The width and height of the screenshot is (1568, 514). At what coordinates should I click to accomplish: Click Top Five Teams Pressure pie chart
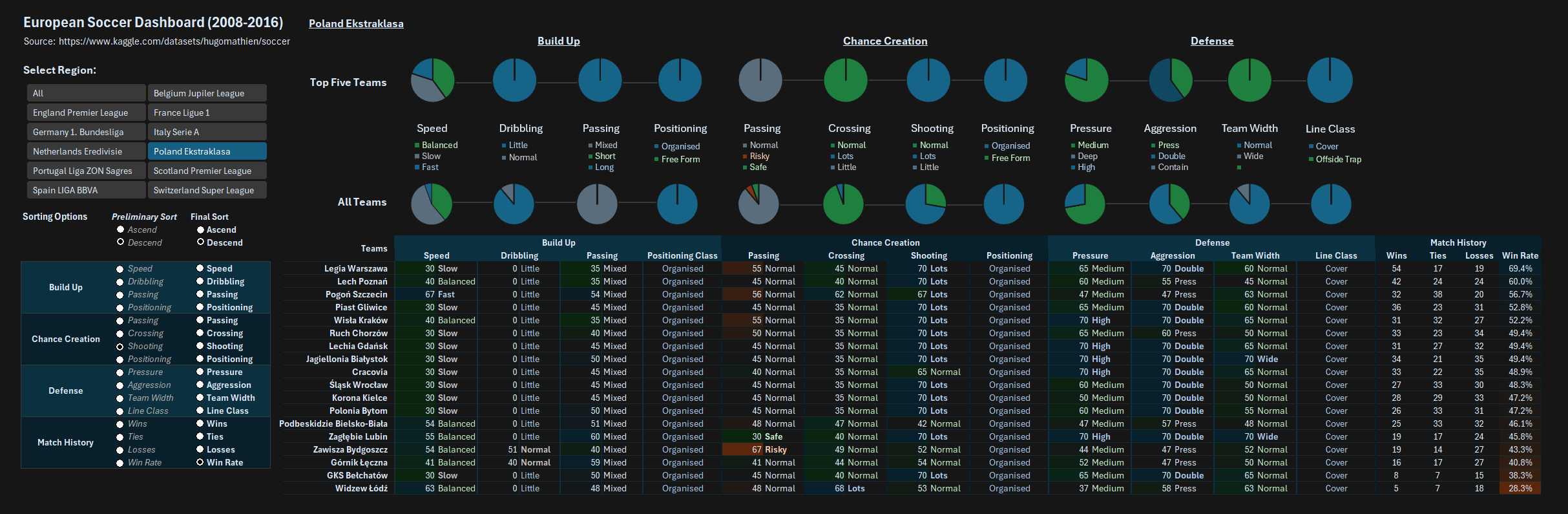[x=1087, y=80]
